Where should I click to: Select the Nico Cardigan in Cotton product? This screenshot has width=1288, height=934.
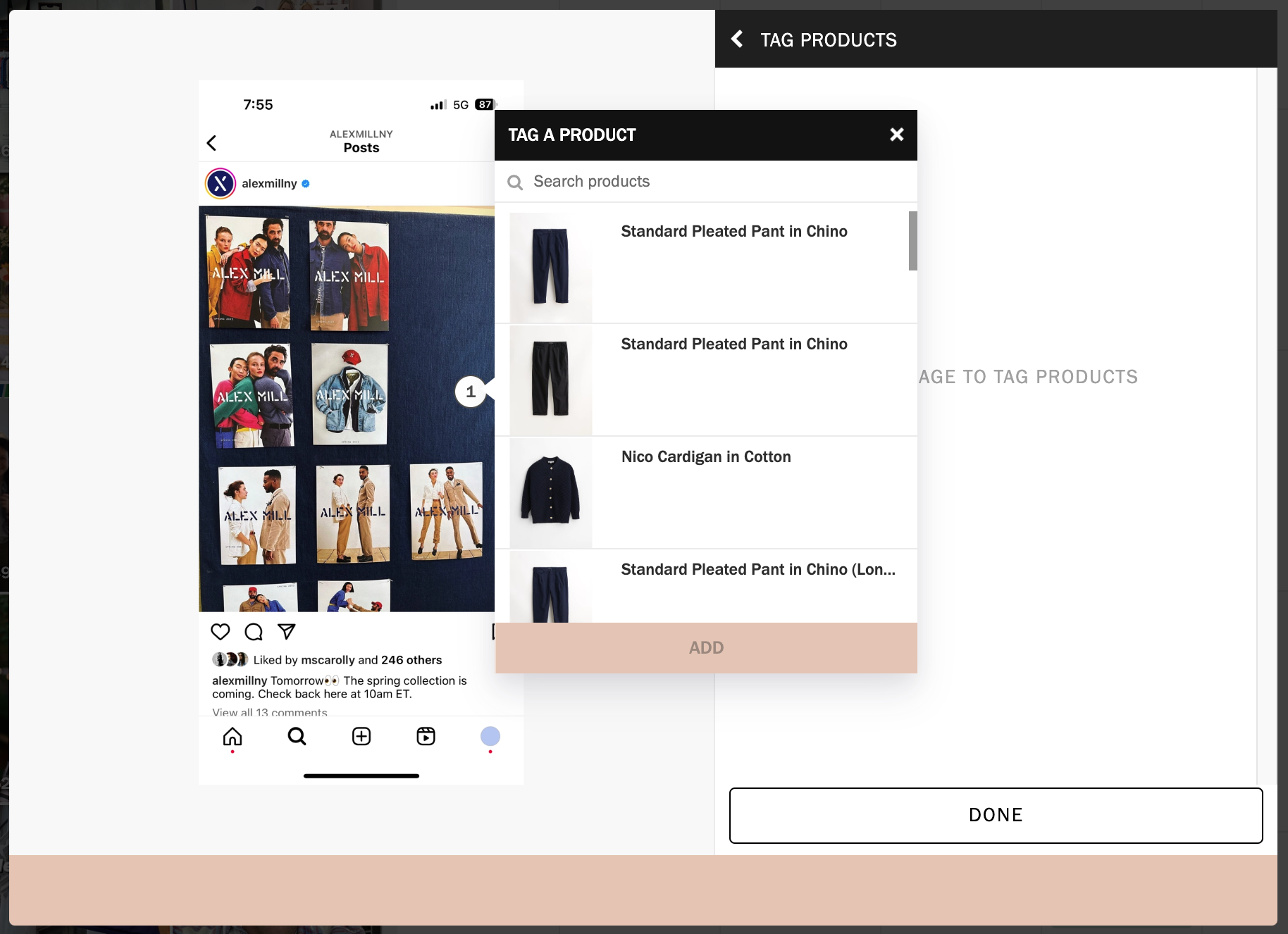tap(705, 492)
